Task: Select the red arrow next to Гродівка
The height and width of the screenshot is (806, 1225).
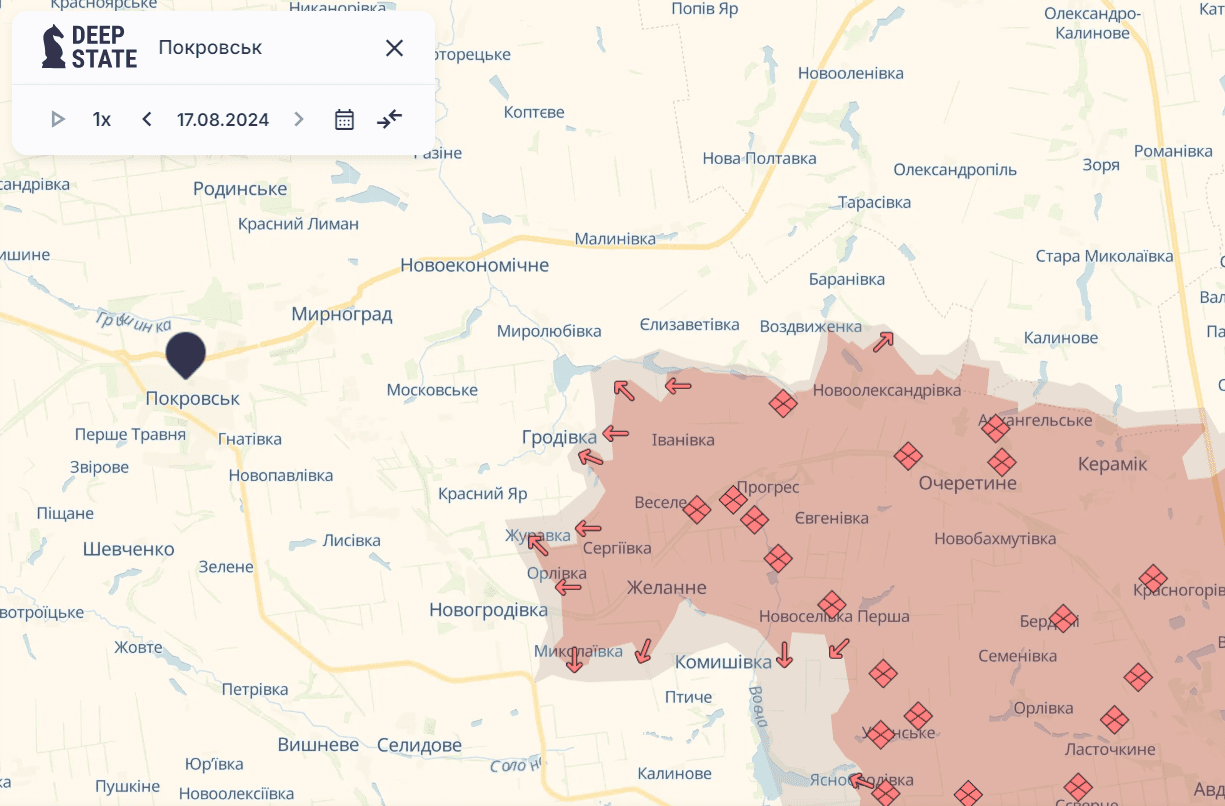Action: click(615, 434)
